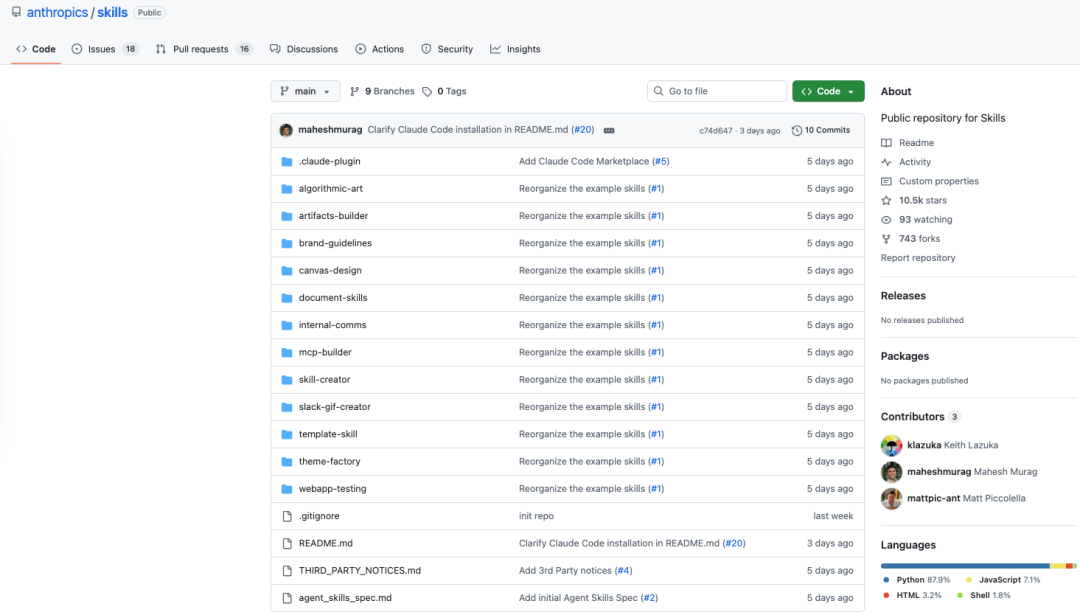This screenshot has width=1080, height=615.
Task: Click the history clock icon beside 10 Commits
Action: point(797,130)
